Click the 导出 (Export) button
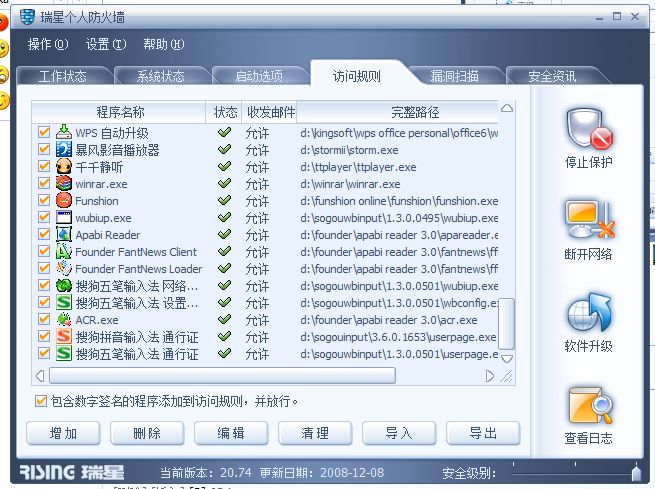Image resolution: width=655 pixels, height=489 pixels. tap(483, 433)
